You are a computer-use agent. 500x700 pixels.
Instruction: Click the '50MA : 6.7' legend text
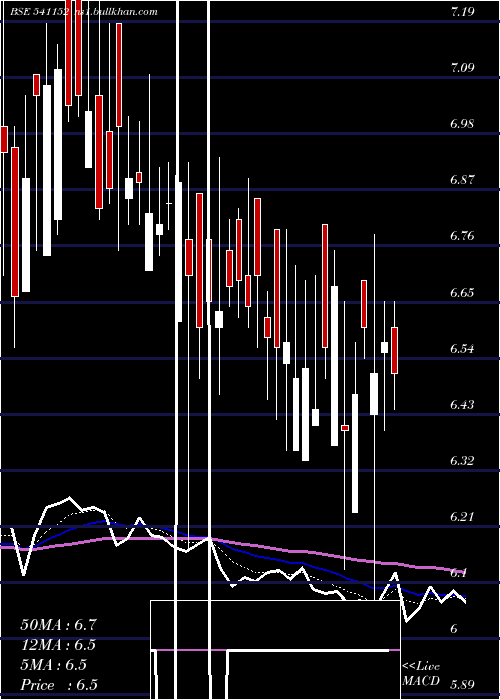pyautogui.click(x=58, y=625)
